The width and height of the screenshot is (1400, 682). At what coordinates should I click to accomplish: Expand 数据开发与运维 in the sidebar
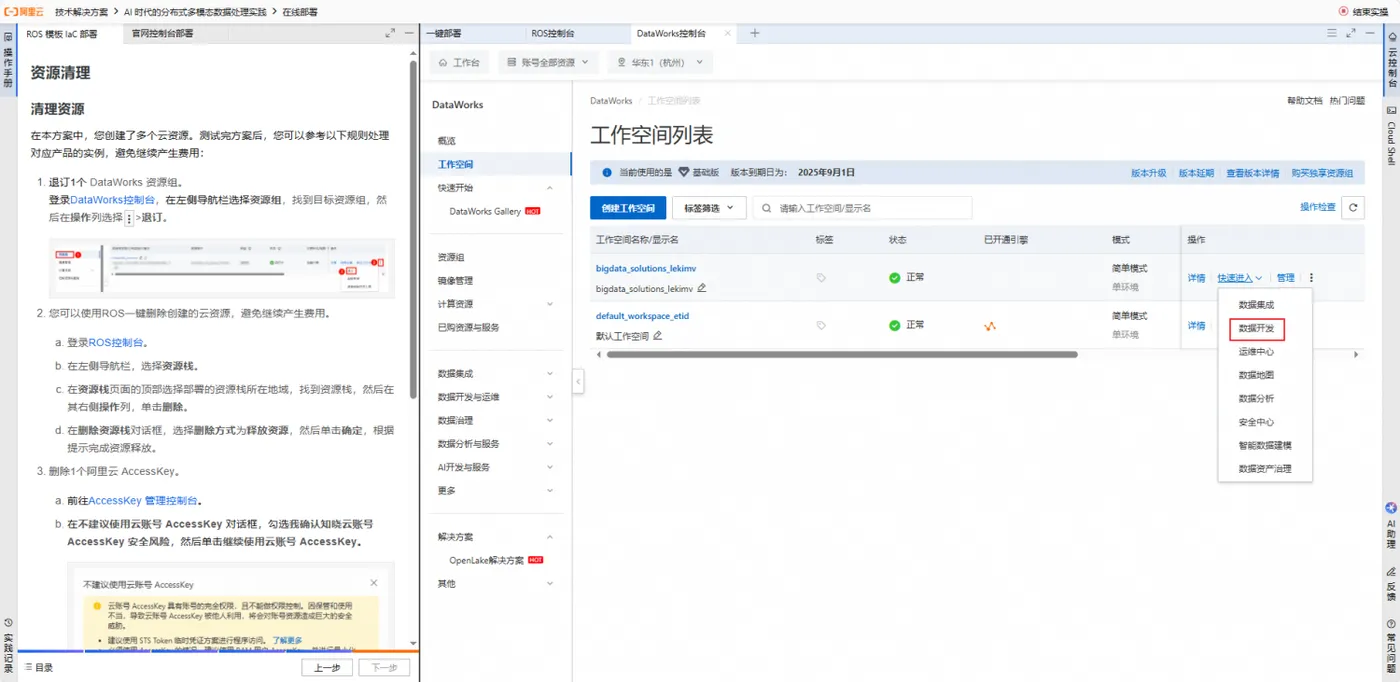(549, 397)
